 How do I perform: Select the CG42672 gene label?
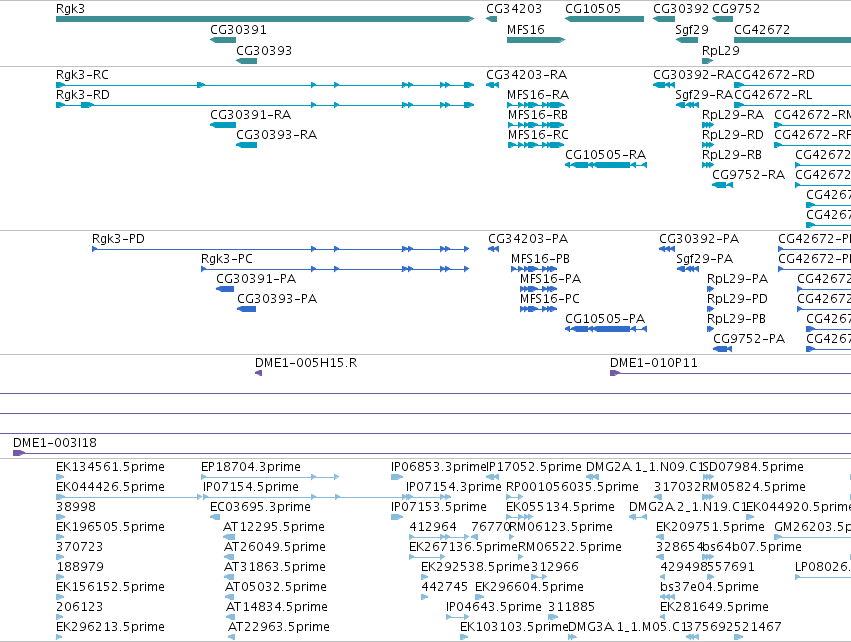pyautogui.click(x=761, y=30)
